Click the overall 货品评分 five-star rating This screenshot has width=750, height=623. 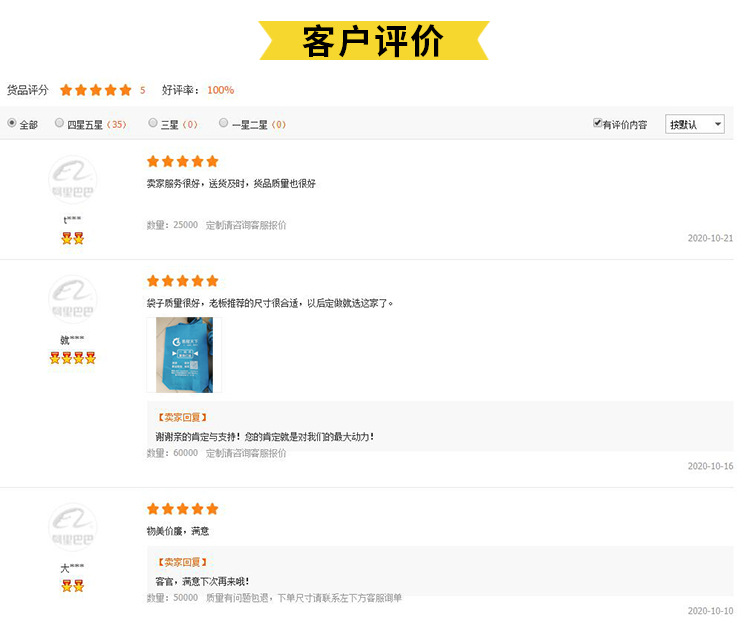click(x=96, y=90)
